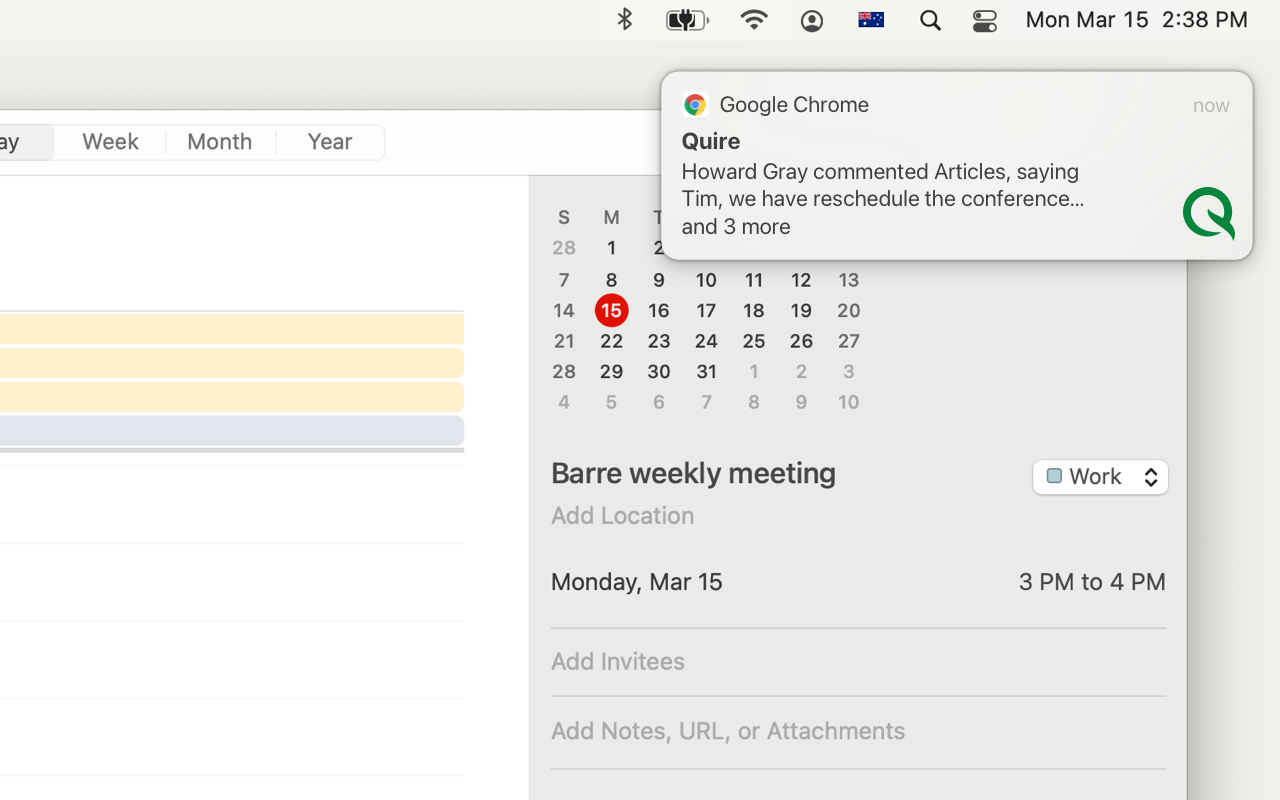Switch to Month view
This screenshot has width=1280, height=800.
tap(220, 142)
